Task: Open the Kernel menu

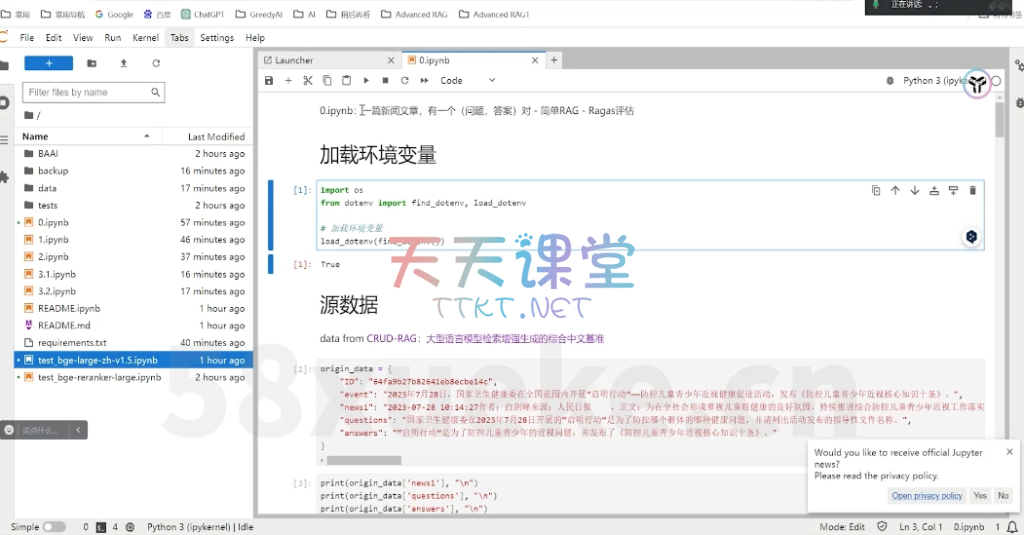Action: click(x=145, y=37)
